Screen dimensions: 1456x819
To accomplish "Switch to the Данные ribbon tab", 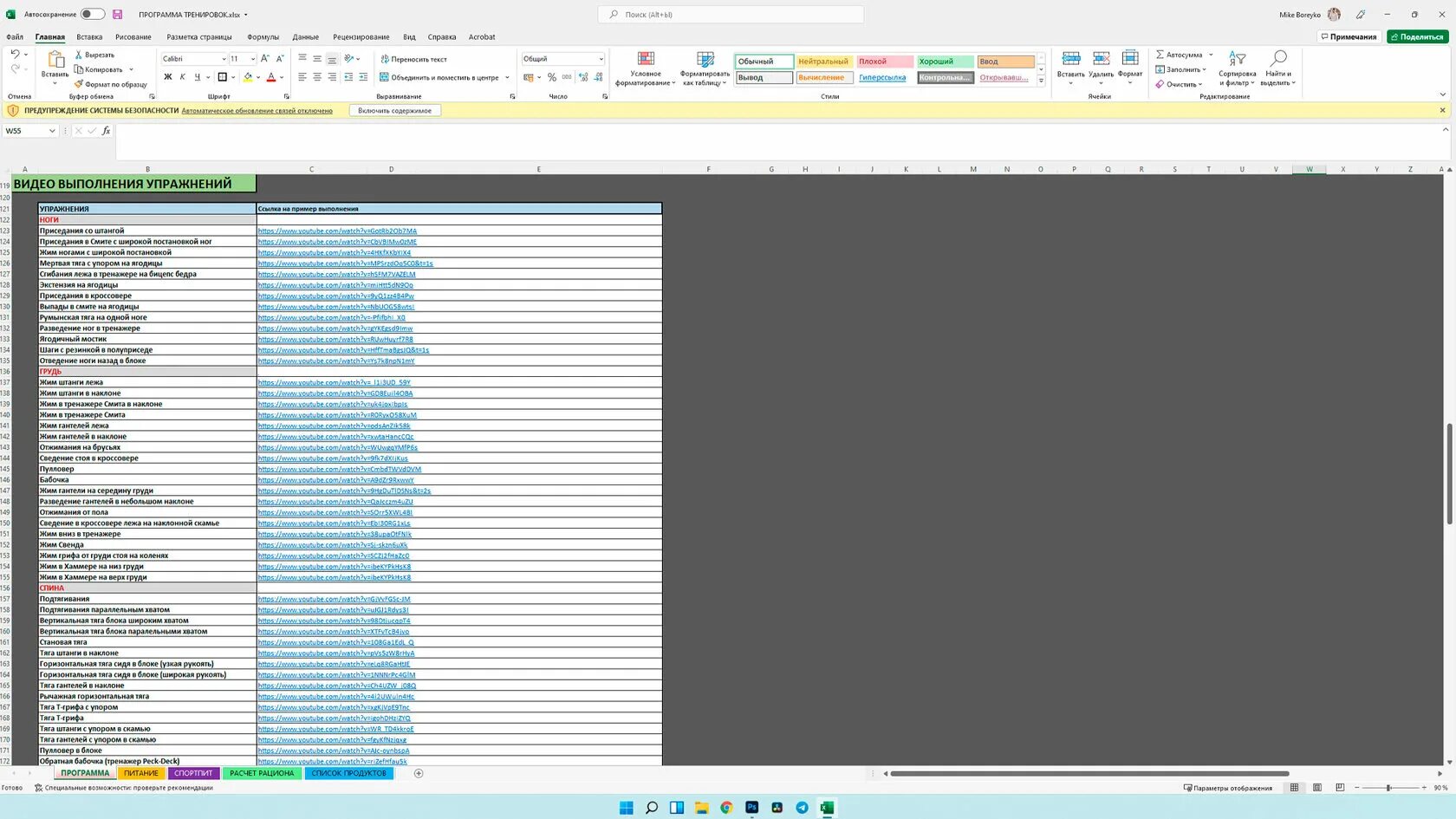I will 305,37.
